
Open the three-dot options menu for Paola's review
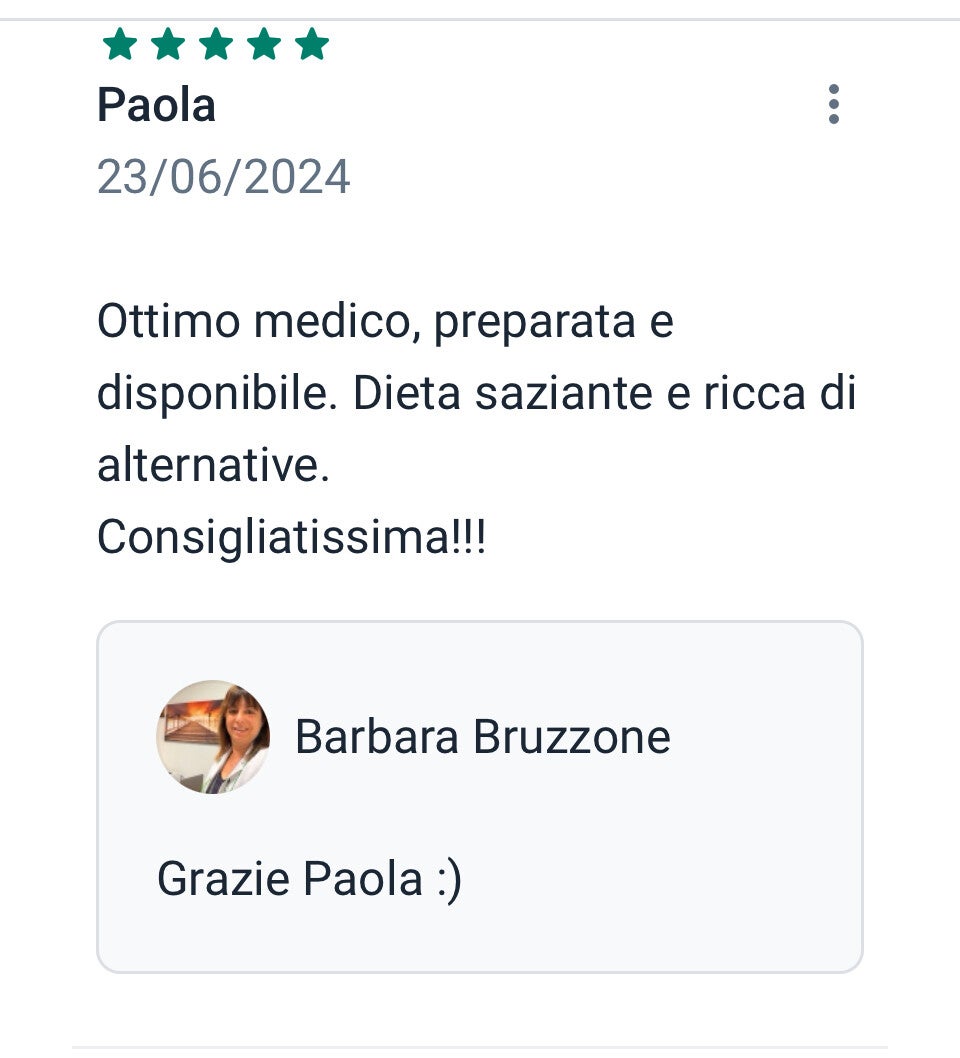[834, 104]
